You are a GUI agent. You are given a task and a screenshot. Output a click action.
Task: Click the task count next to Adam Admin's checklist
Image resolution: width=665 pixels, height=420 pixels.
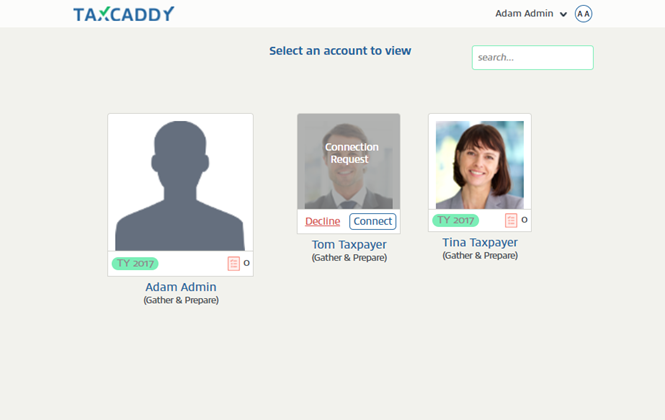tap(246, 263)
